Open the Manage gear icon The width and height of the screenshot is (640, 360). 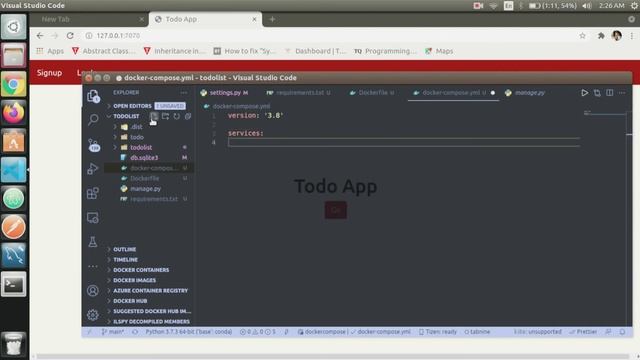[93, 315]
